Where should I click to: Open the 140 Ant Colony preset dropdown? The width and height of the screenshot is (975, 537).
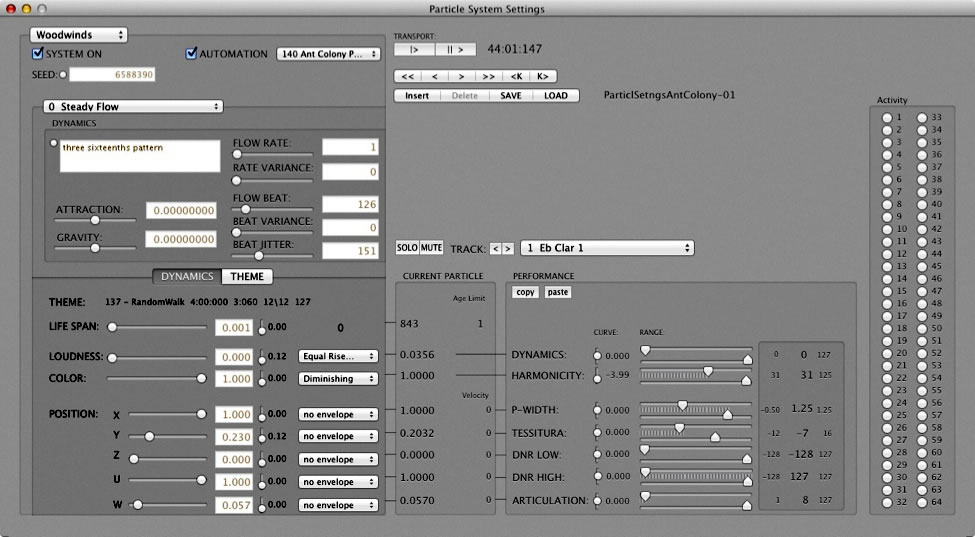click(328, 54)
